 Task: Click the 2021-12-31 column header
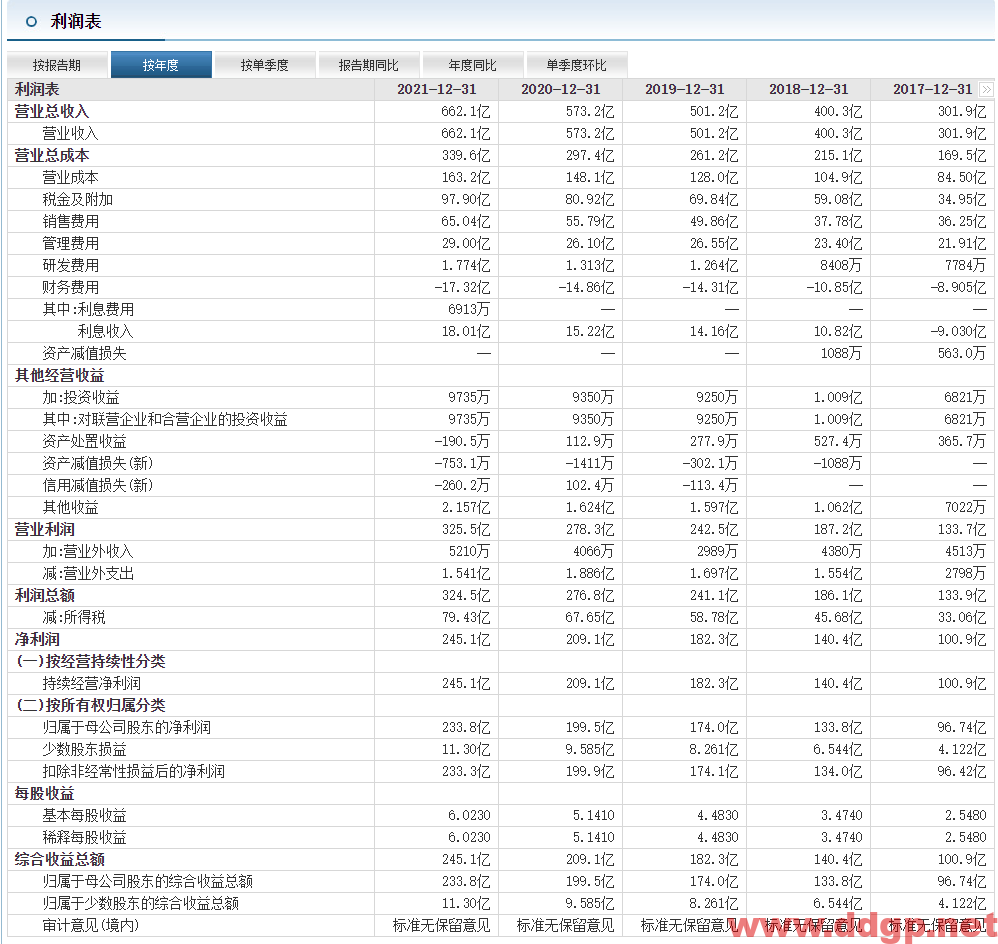tap(437, 89)
